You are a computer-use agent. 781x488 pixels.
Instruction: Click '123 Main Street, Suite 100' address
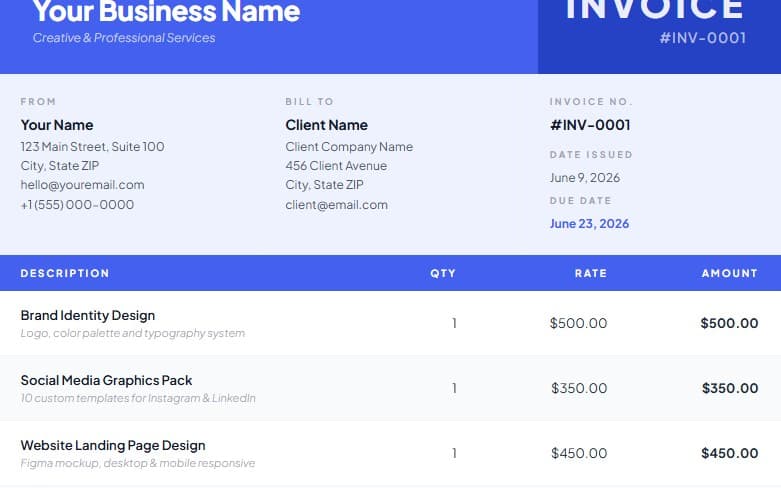tap(92, 146)
